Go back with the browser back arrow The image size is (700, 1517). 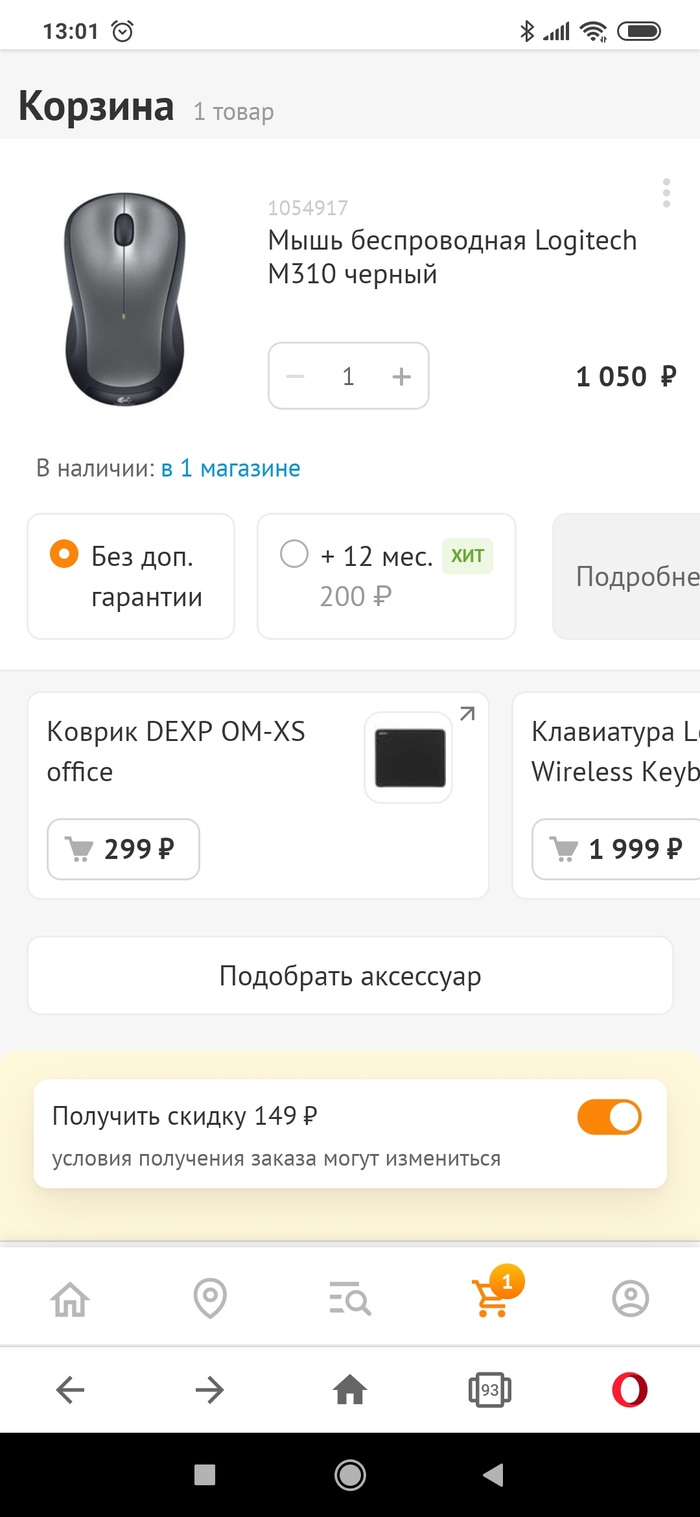tap(70, 1389)
